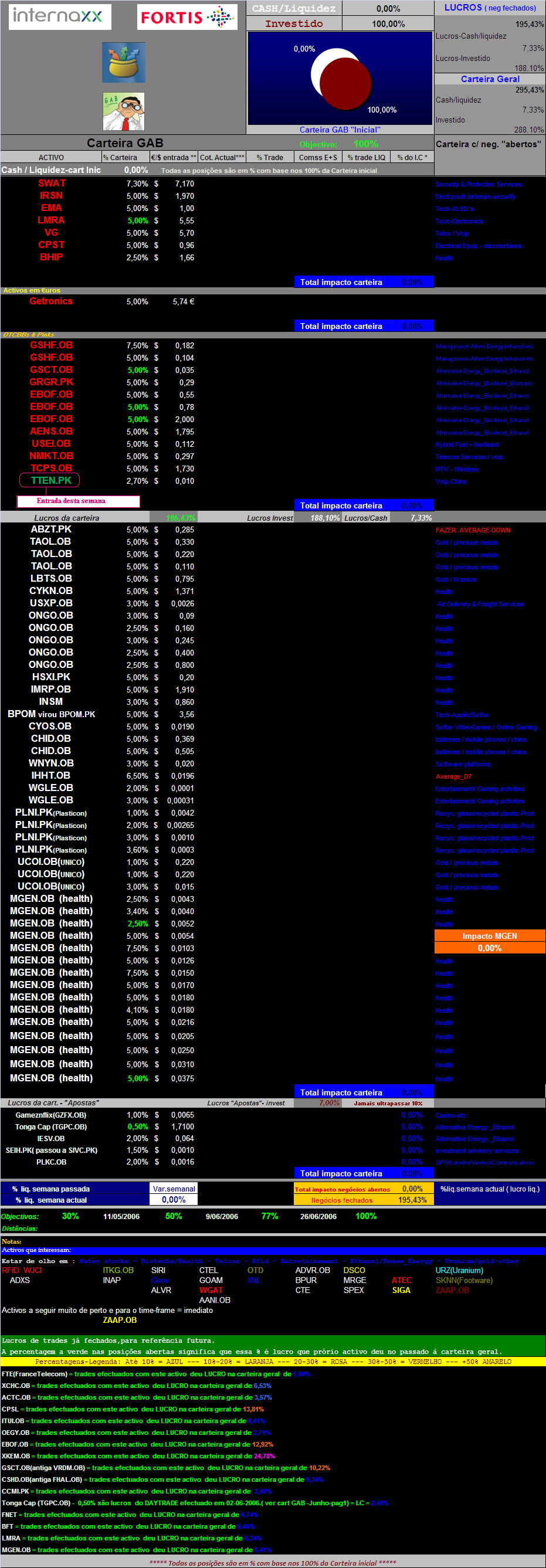Click the Percentagens-Legenda yellow legend bar

pos(273,1362)
